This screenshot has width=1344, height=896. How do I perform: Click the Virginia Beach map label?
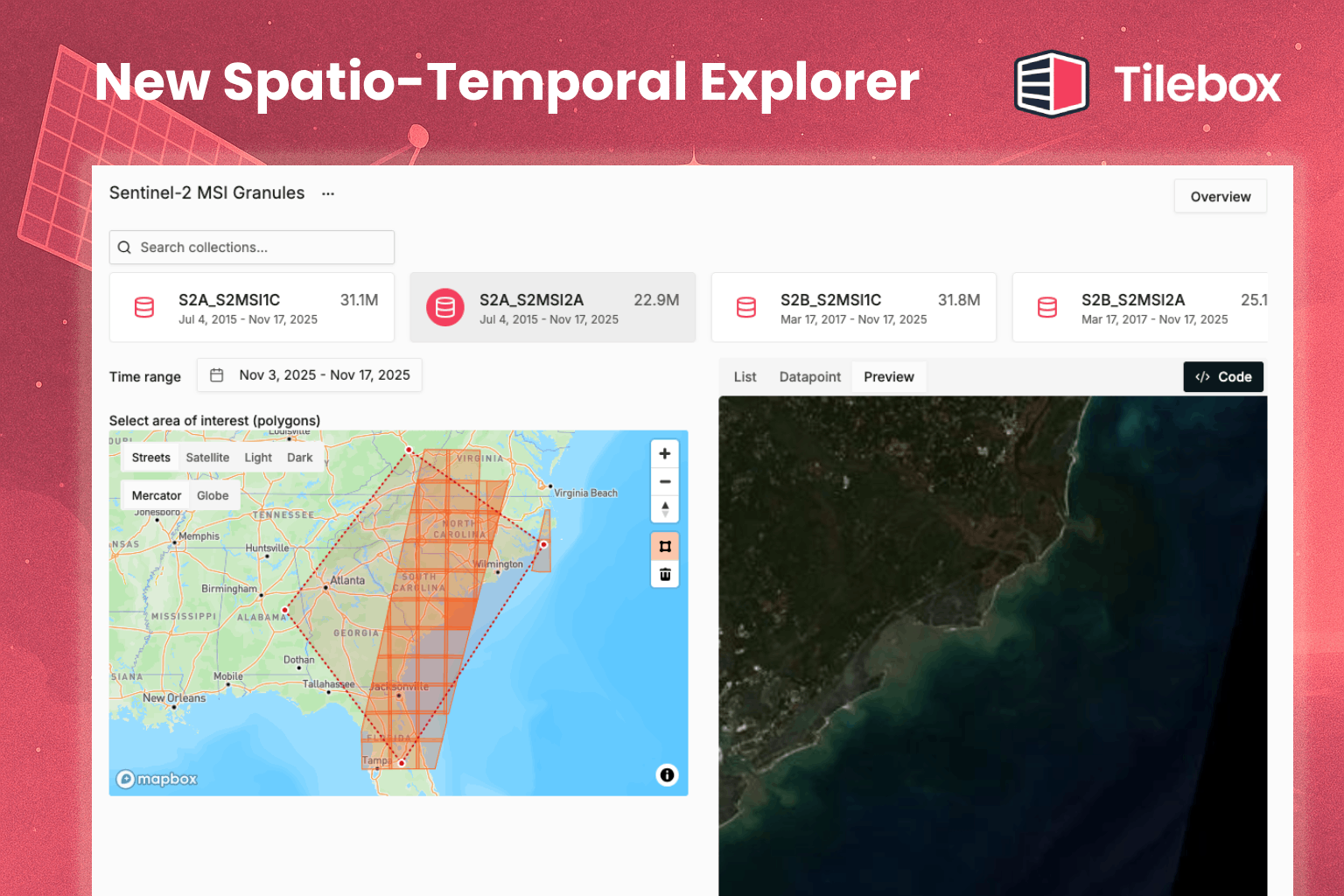pyautogui.click(x=585, y=493)
